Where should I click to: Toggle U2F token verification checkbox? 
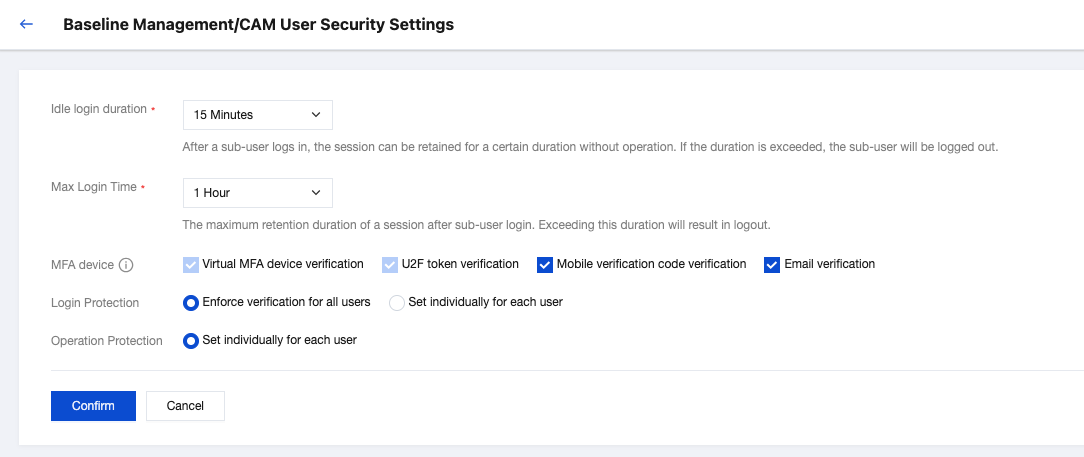390,265
